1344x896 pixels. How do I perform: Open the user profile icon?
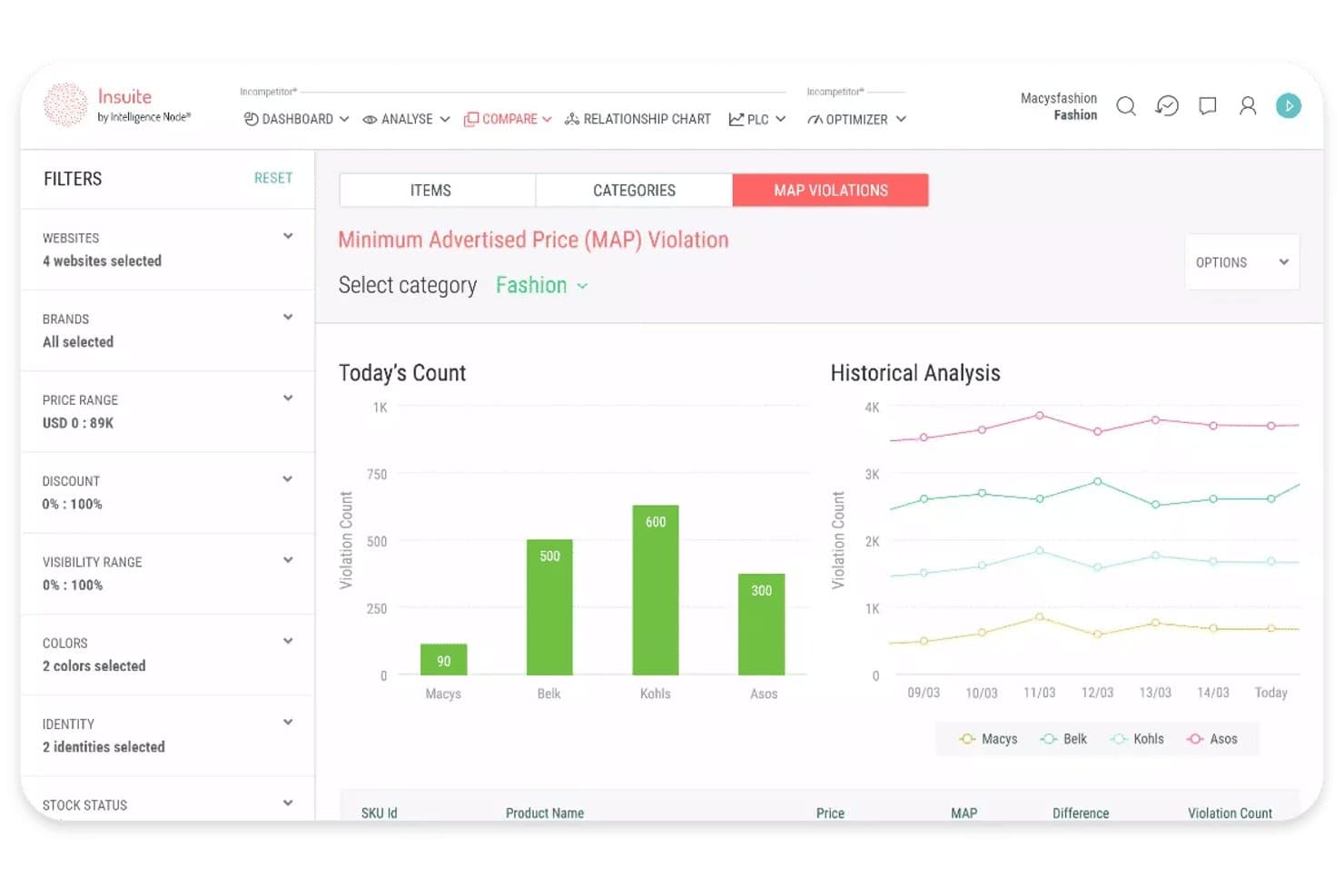pos(1248,106)
